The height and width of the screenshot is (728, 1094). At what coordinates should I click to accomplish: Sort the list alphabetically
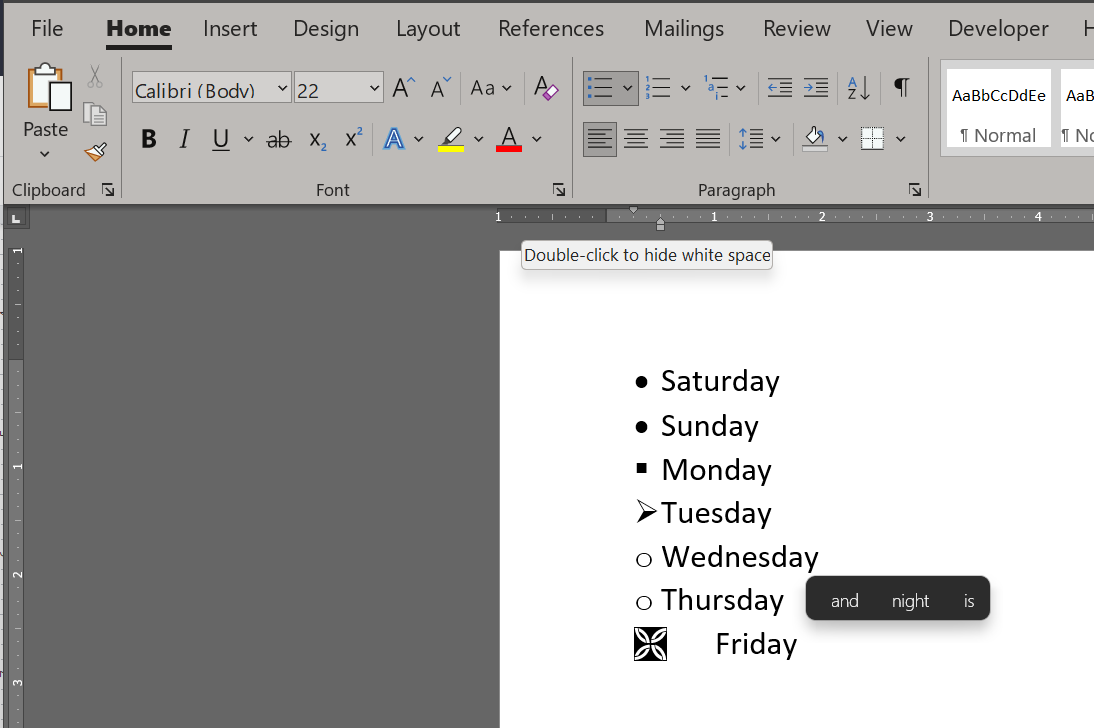[x=858, y=88]
